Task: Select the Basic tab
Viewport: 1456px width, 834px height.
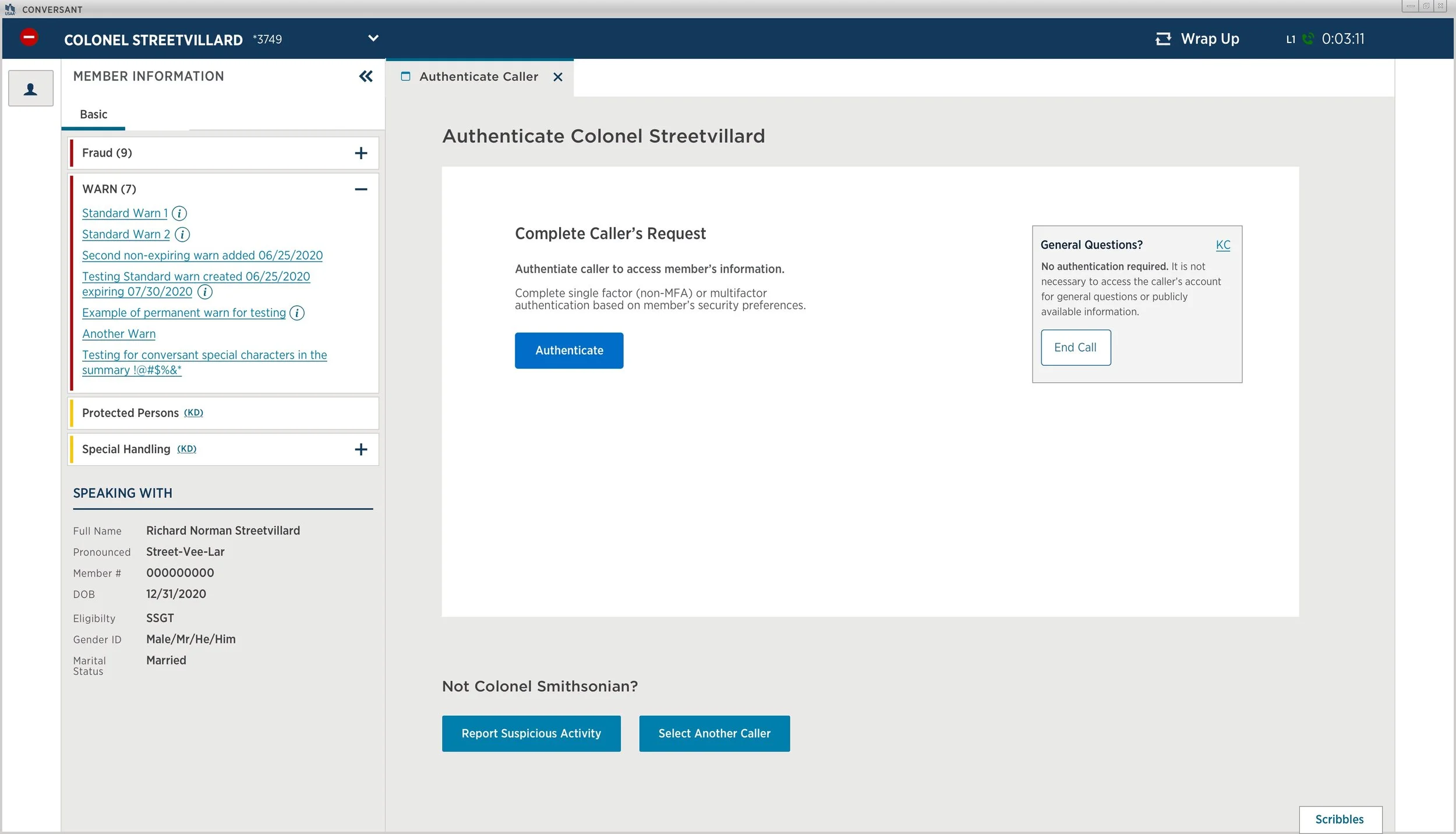Action: coord(93,114)
